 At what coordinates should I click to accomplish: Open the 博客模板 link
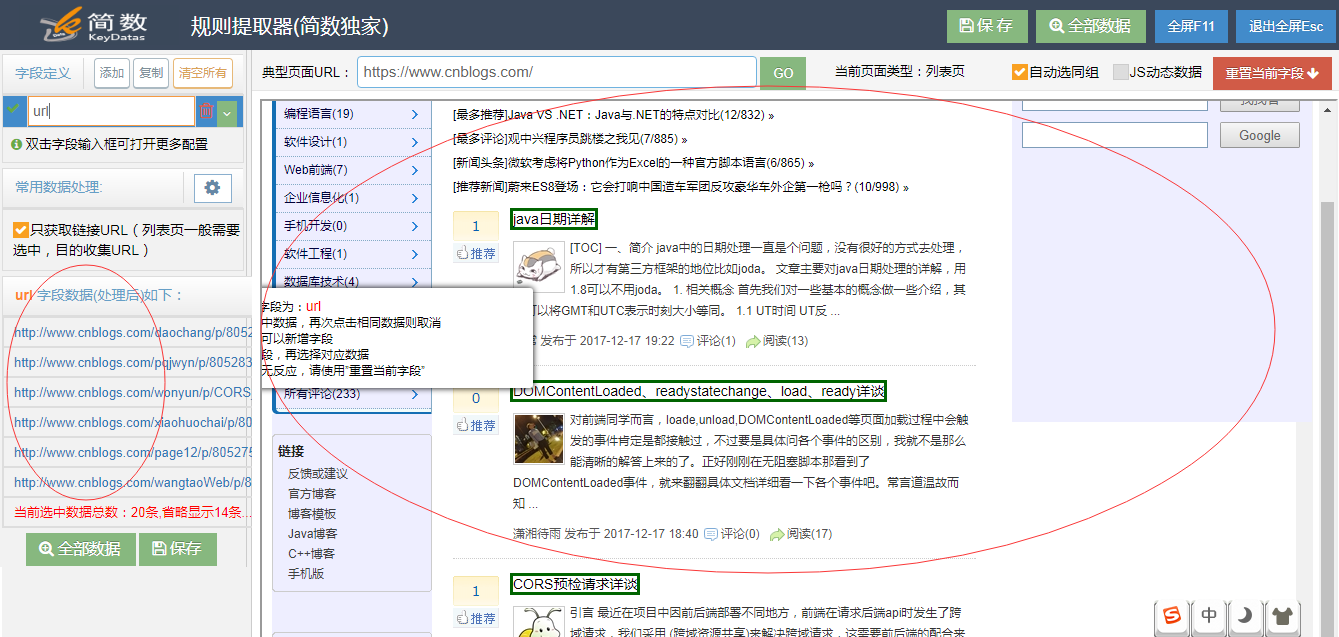312,514
